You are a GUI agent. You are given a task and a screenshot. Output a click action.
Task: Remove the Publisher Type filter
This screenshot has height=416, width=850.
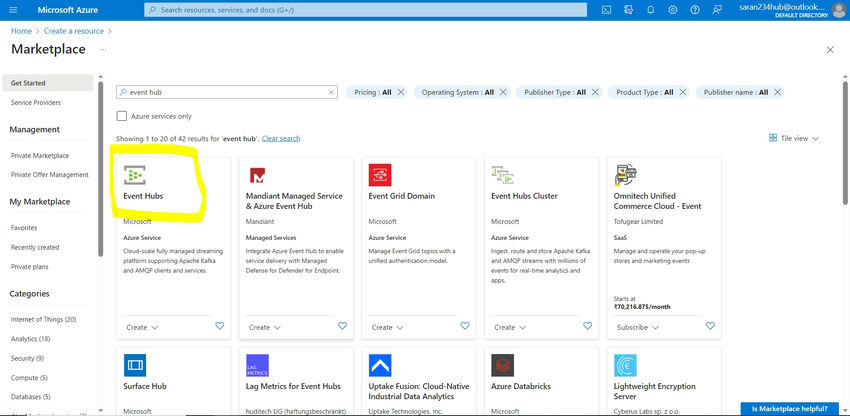pos(595,92)
